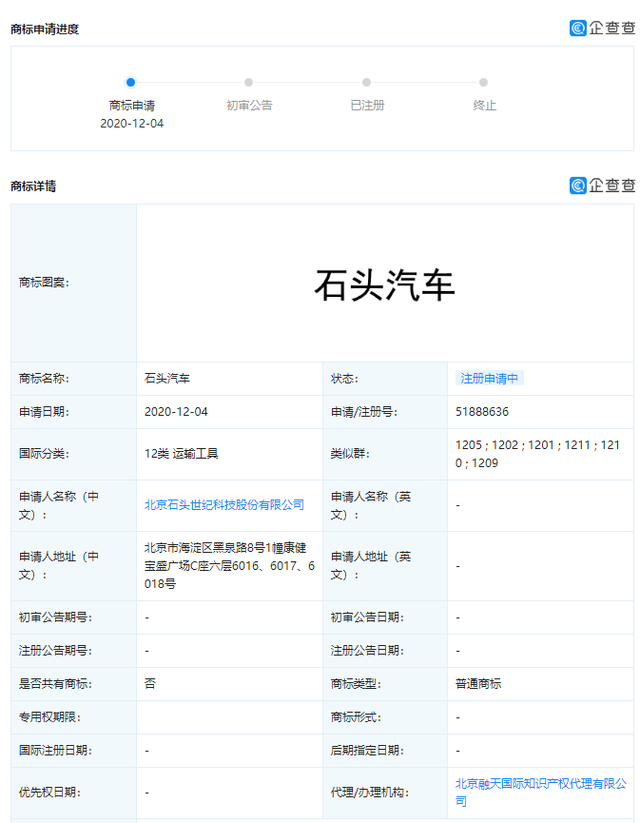Click the 初审公告 step label

click(249, 105)
